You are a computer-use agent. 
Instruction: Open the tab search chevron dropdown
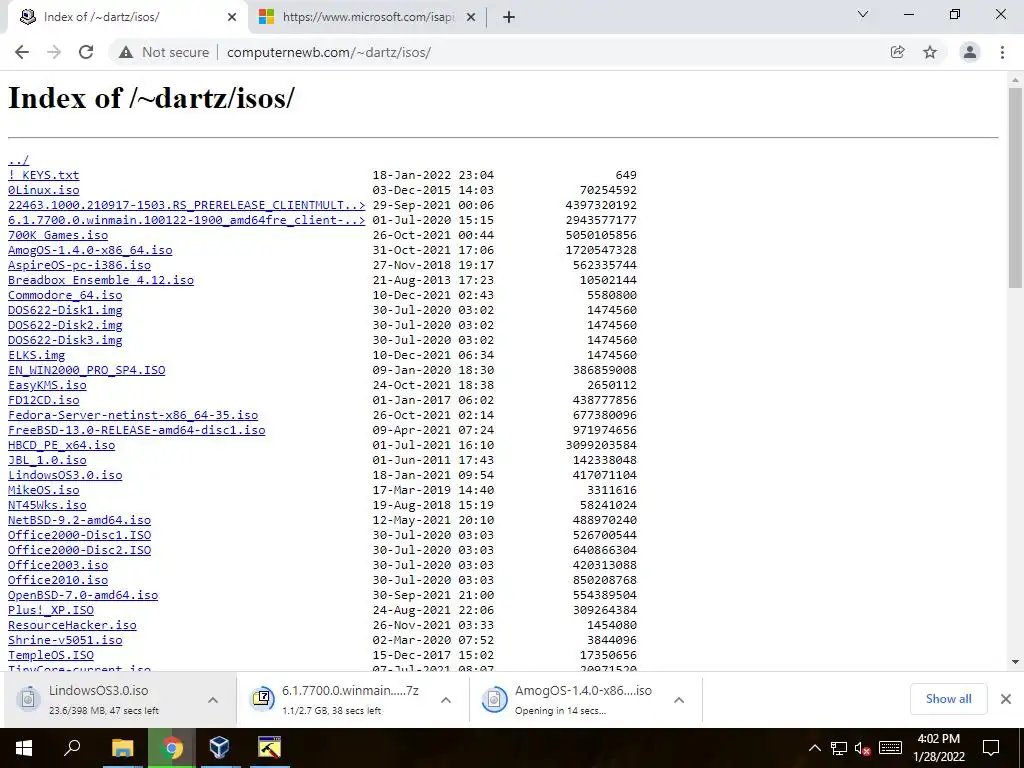click(863, 14)
